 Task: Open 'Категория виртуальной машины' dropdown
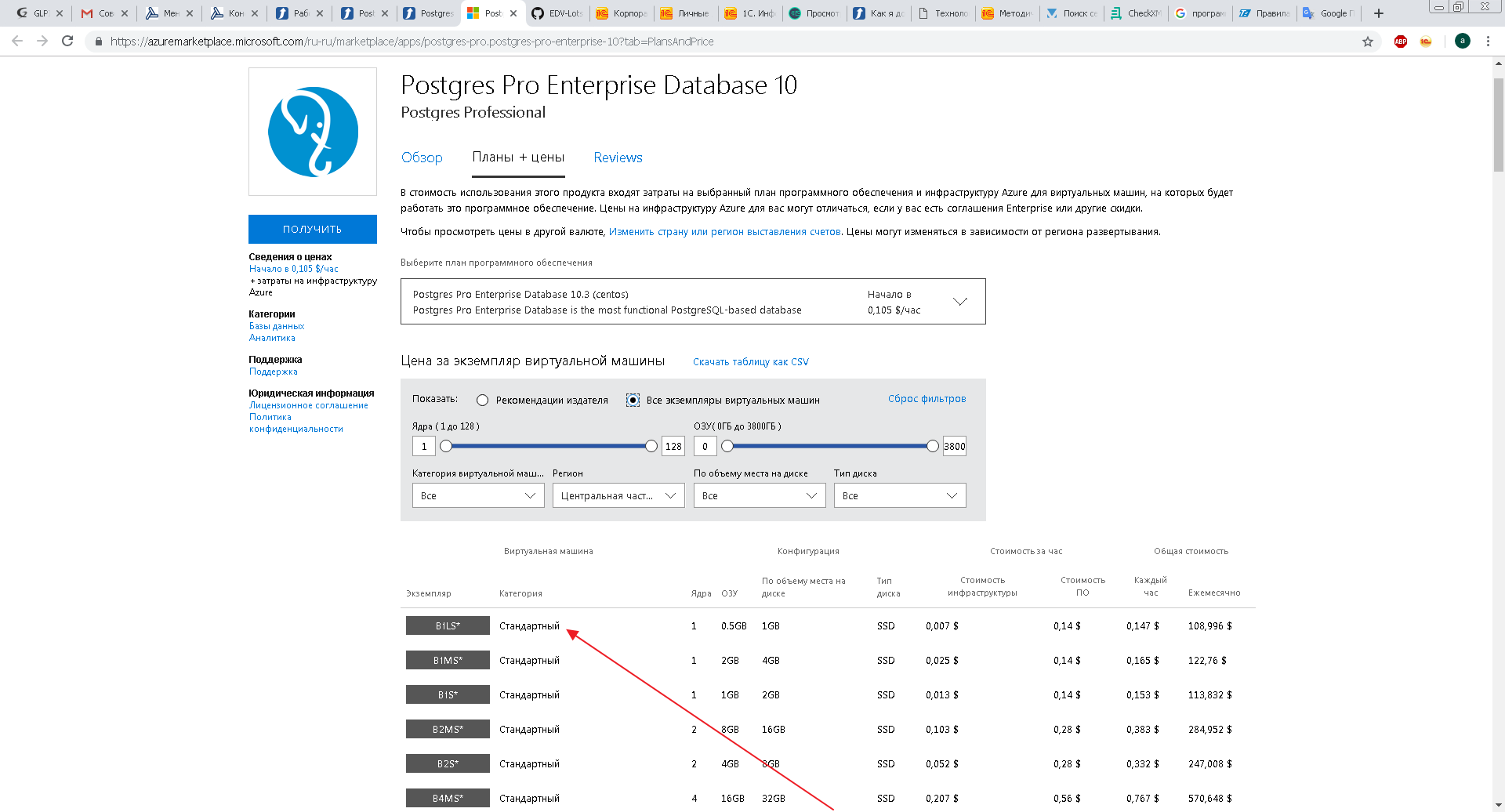point(478,495)
